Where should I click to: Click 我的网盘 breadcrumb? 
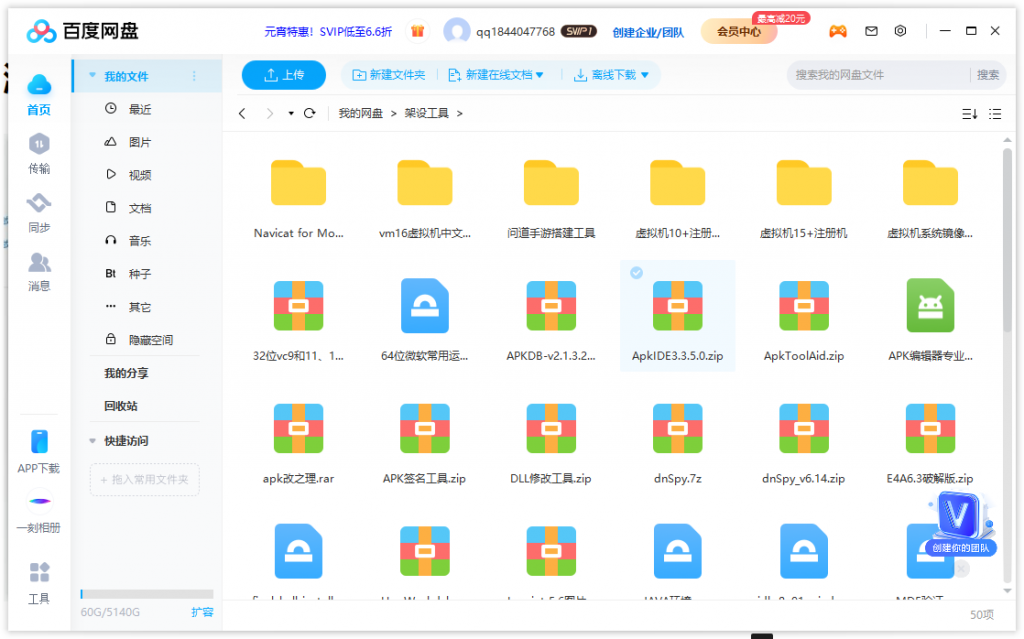coord(360,114)
